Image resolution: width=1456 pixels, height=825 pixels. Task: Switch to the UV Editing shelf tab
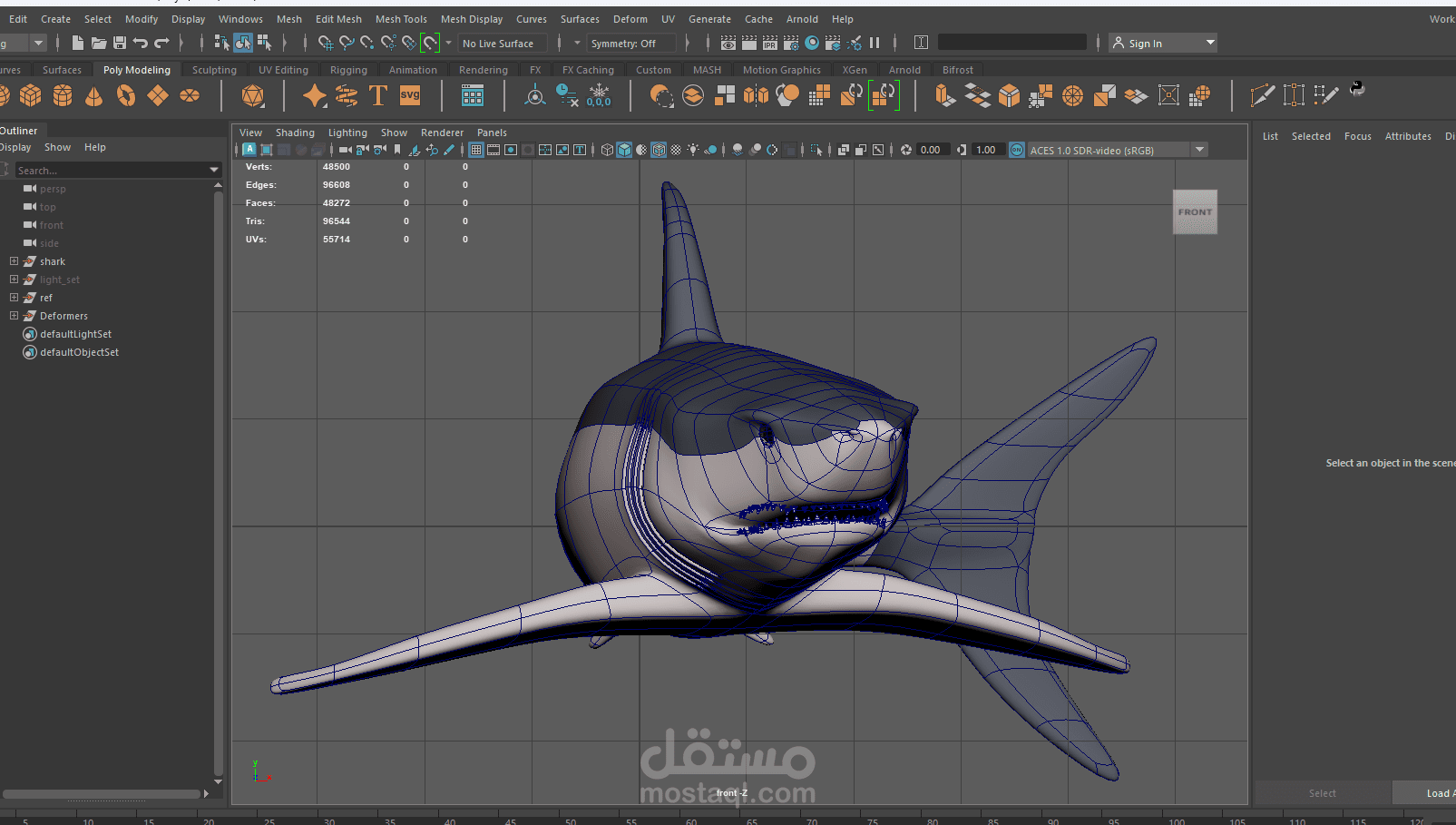283,70
